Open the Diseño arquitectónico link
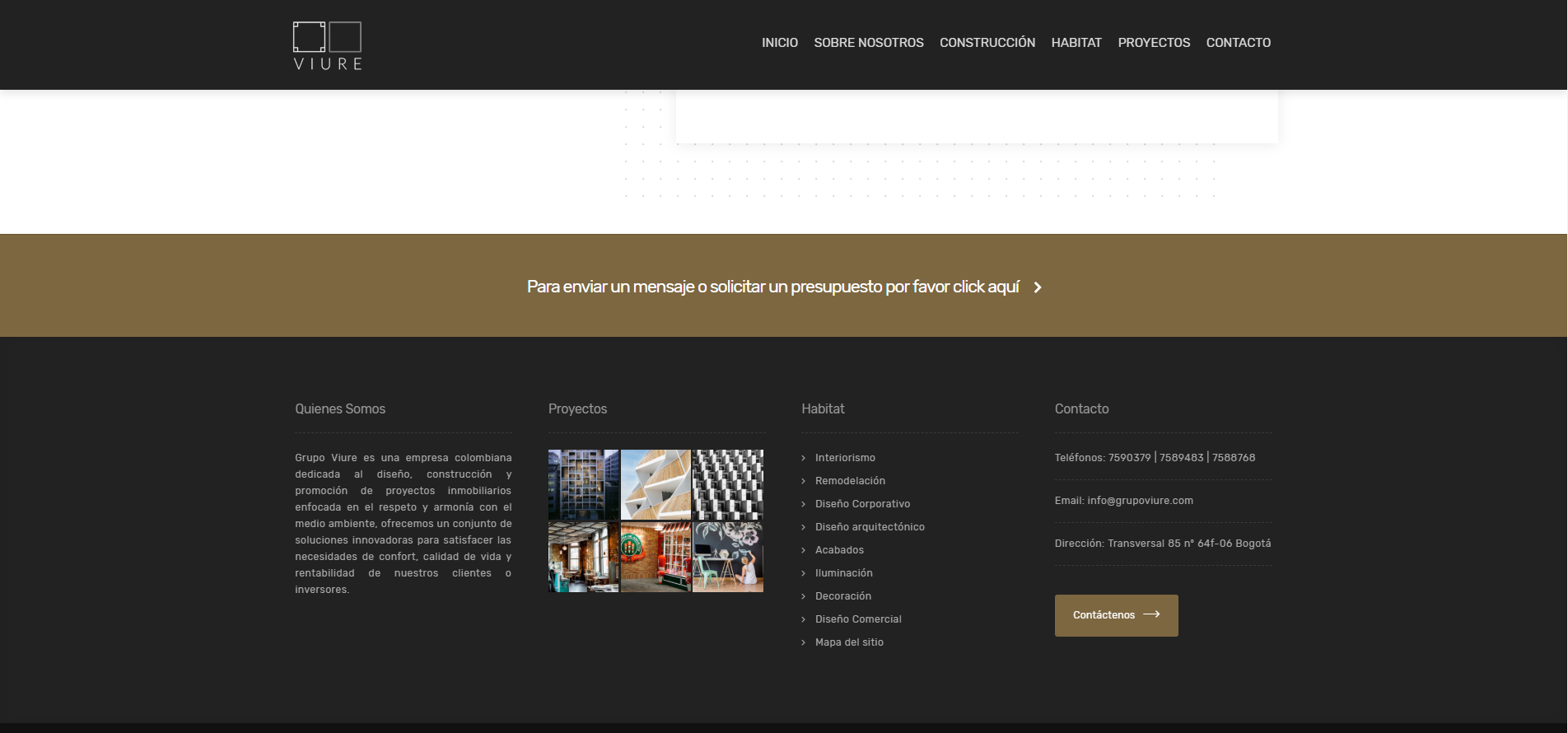The width and height of the screenshot is (1568, 733). (x=870, y=527)
